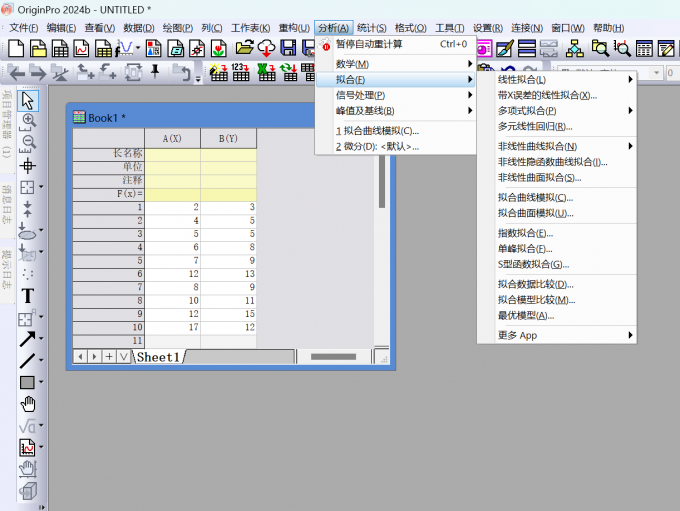Click the add sheet plus button
The width and height of the screenshot is (680, 511).
(109, 357)
